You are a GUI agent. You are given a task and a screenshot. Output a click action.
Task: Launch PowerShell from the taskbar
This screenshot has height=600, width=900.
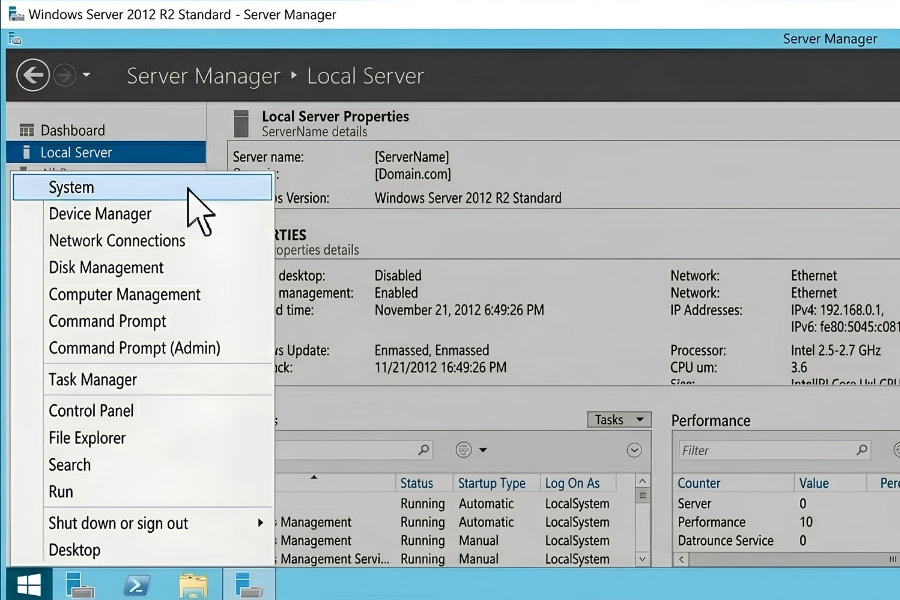[137, 586]
